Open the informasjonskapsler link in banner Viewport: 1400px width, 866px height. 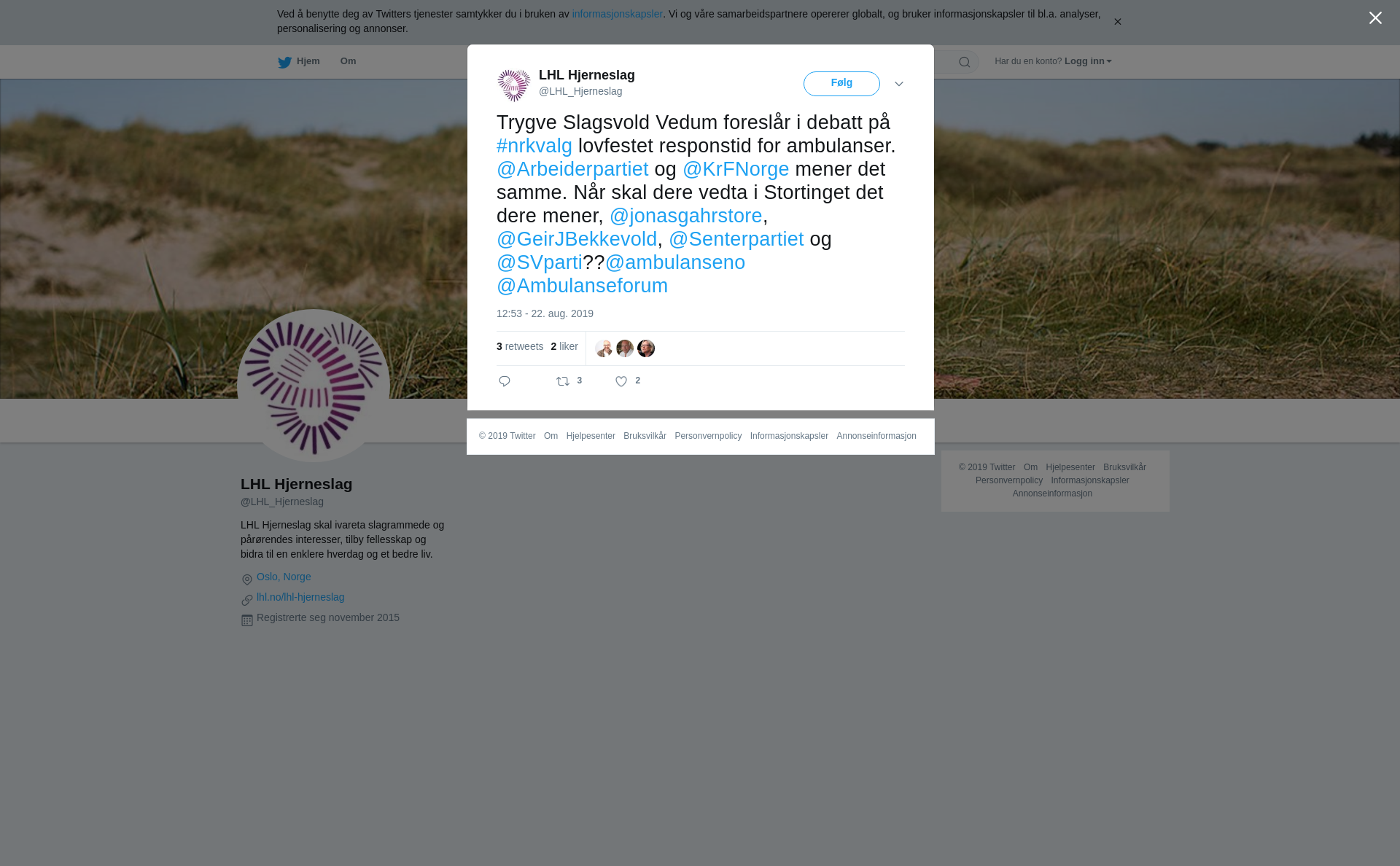point(617,14)
